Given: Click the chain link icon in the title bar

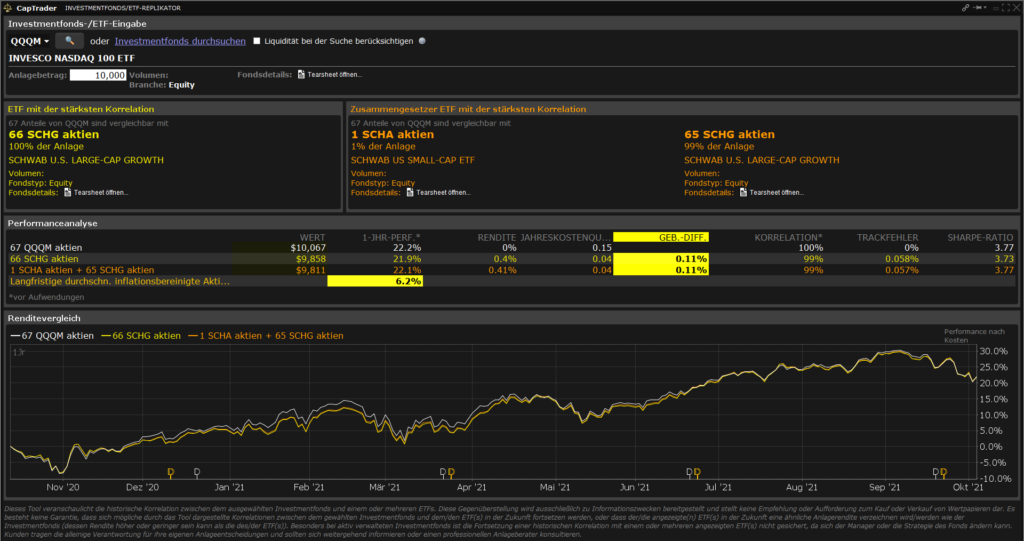Looking at the screenshot, I should 965,8.
